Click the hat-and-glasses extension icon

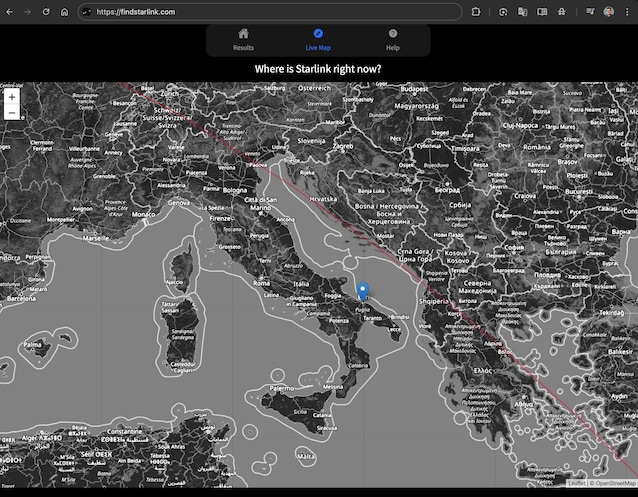(562, 12)
